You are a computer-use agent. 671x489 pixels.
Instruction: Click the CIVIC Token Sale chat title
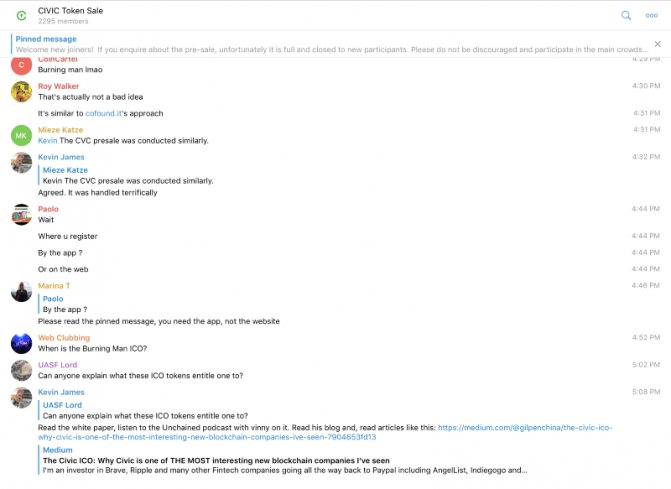point(74,10)
